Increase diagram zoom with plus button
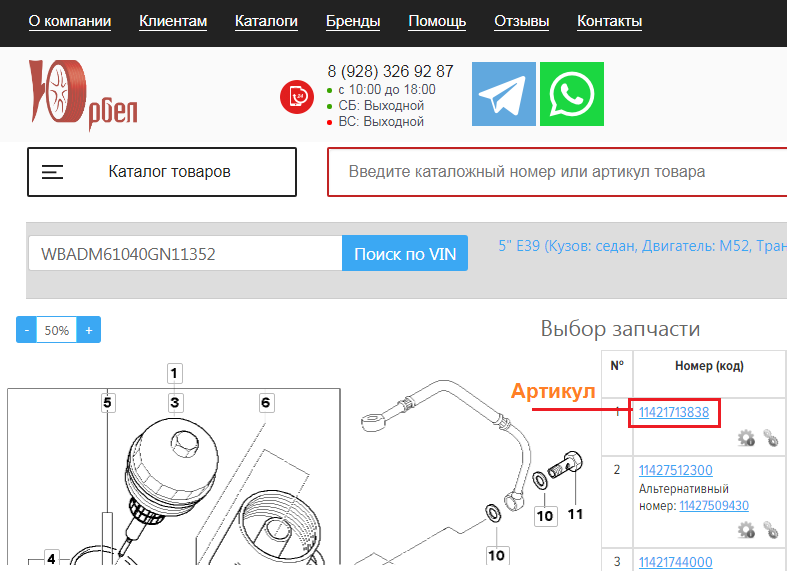The height and width of the screenshot is (571, 787). point(89,330)
